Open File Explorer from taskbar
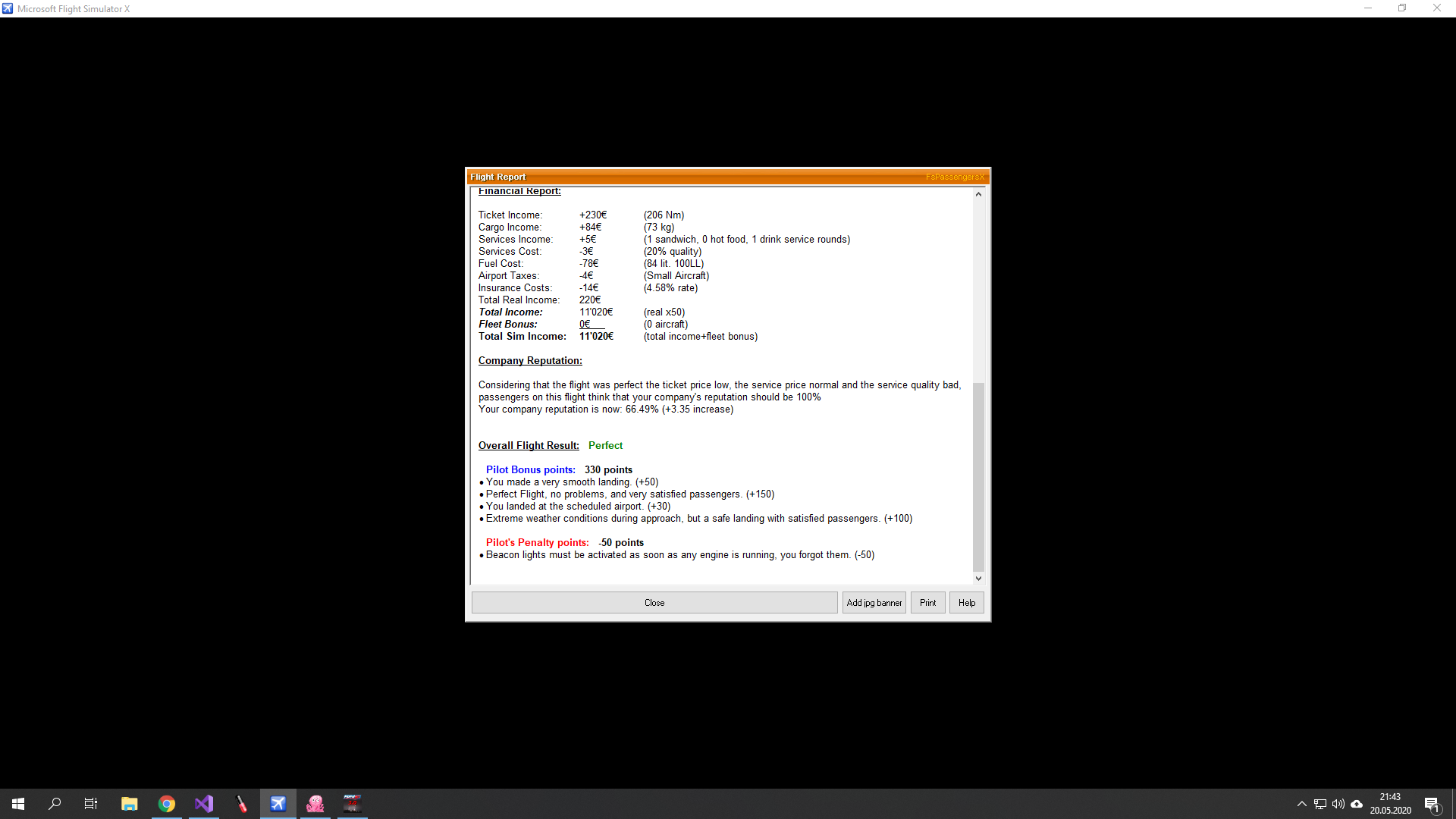Screen dimensions: 1456x819 (x=129, y=804)
